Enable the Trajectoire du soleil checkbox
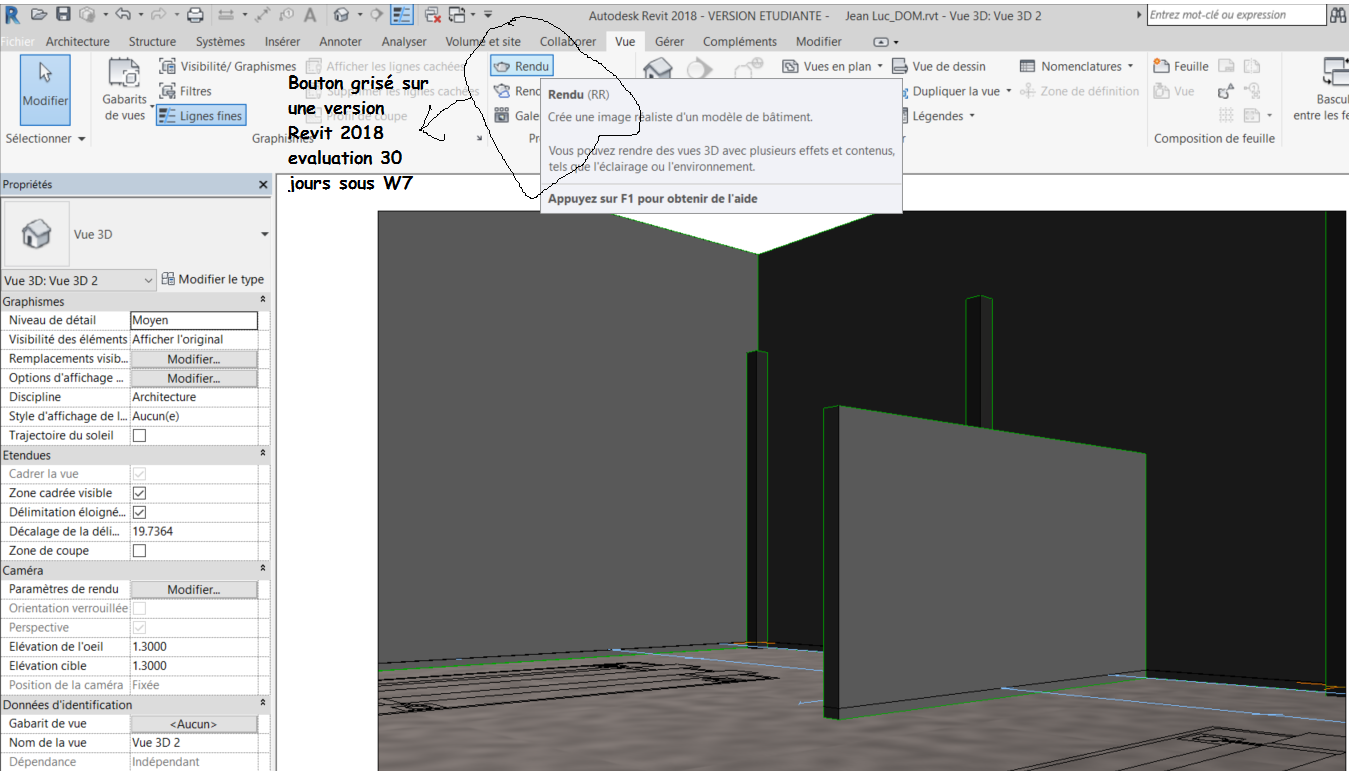The height and width of the screenshot is (771, 1349). (x=140, y=436)
